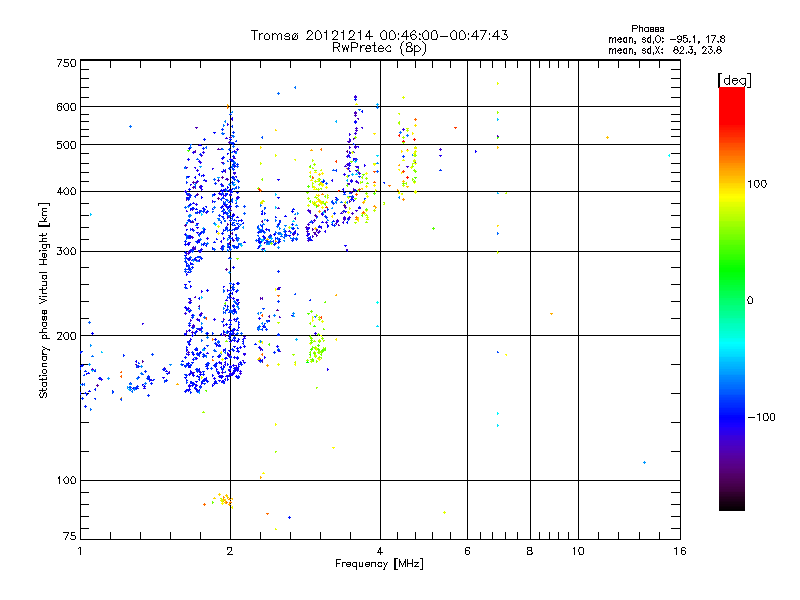800x600 pixels.
Task: Click the y-axis tick label '600'
Action: [x=66, y=107]
